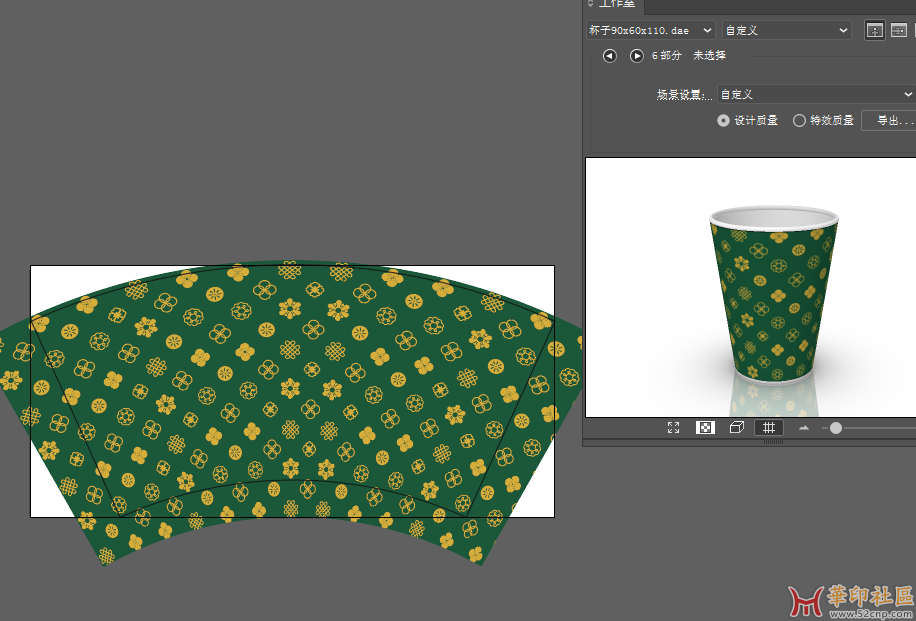Click the second layout icon in panel header

click(x=899, y=31)
